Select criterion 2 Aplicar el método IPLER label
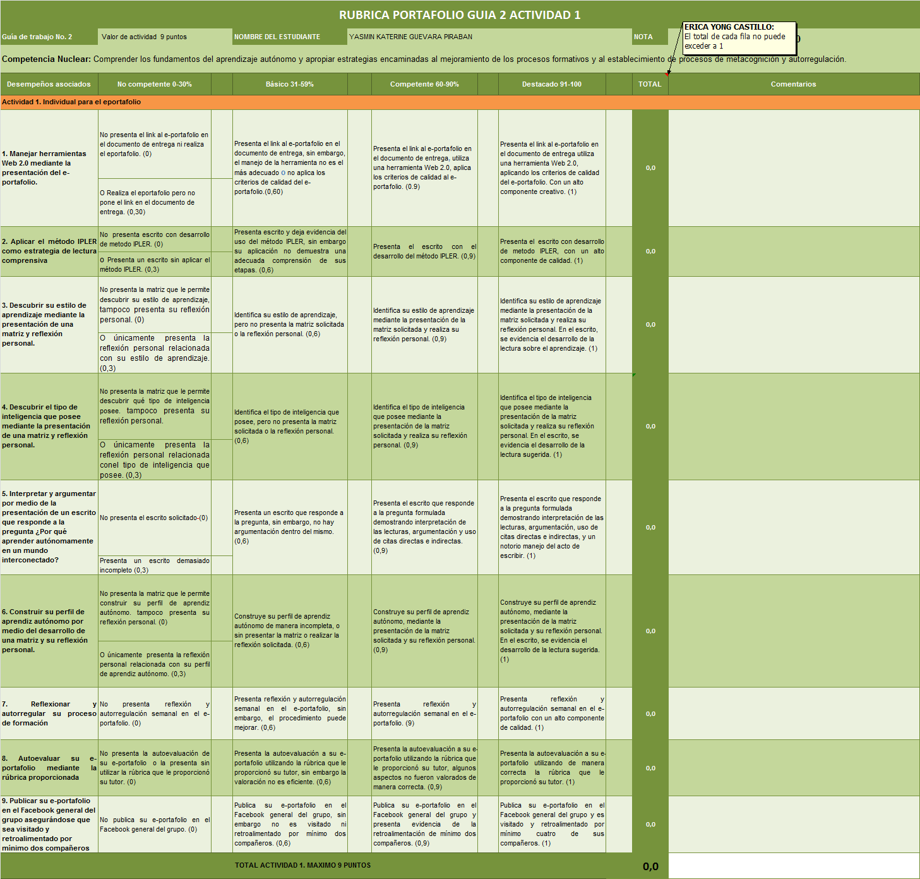The width and height of the screenshot is (920, 879). pyautogui.click(x=48, y=251)
